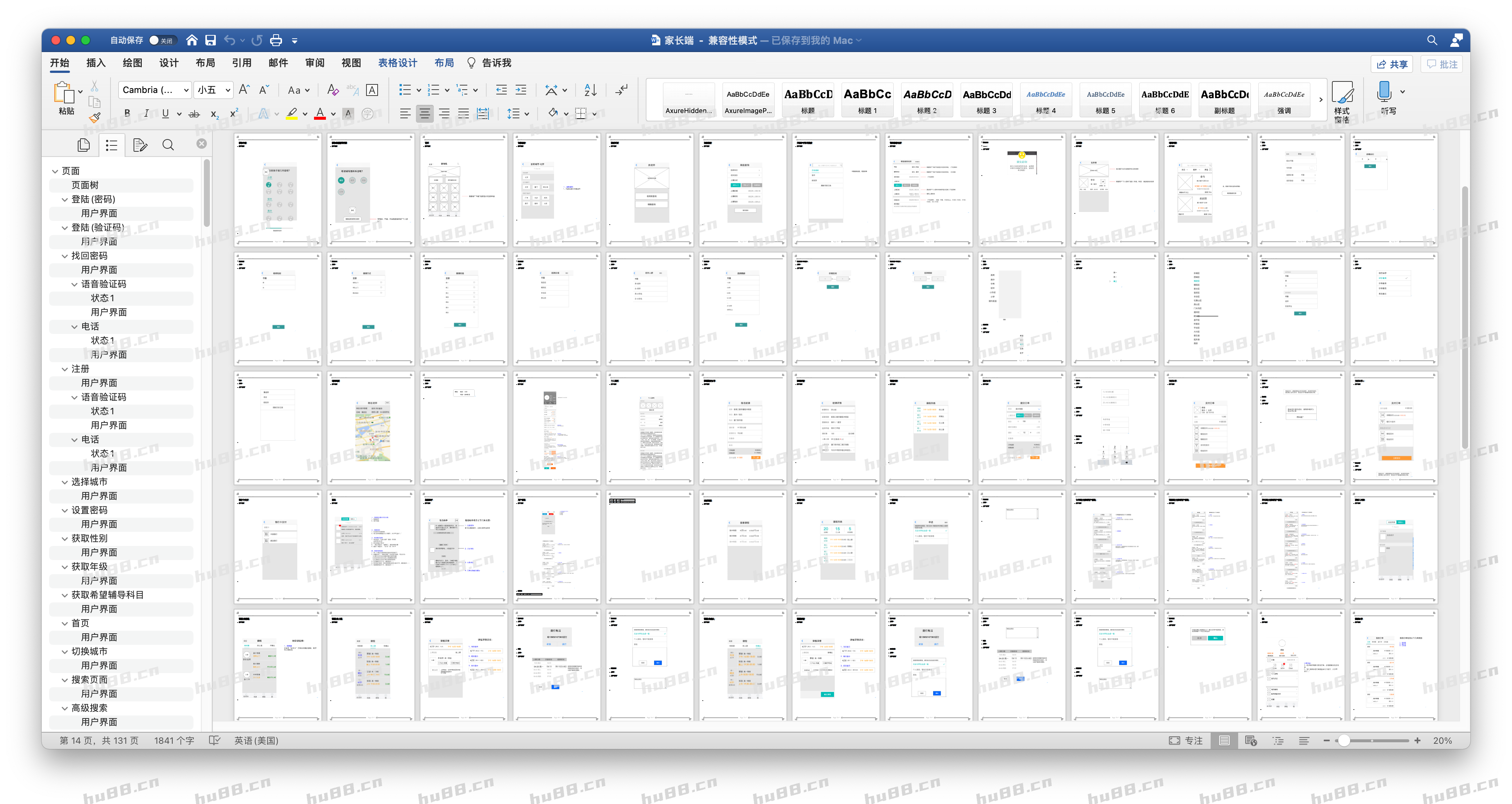The image size is (1512, 804).
Task: Increase indent with the indent icon
Action: coord(520,90)
